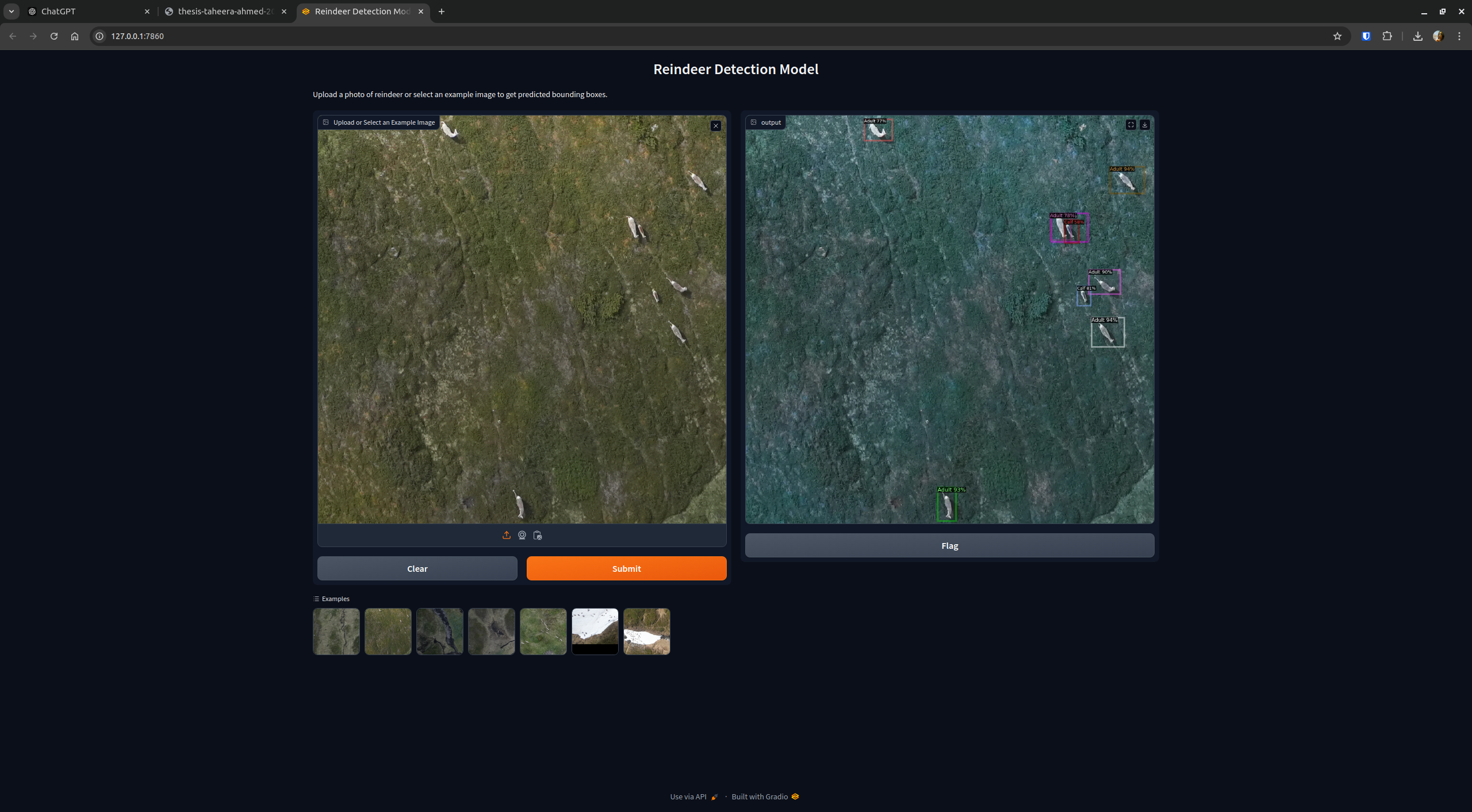Screen dimensions: 1472x812
Task: Select the snow-covered example thumbnail
Action: point(595,630)
